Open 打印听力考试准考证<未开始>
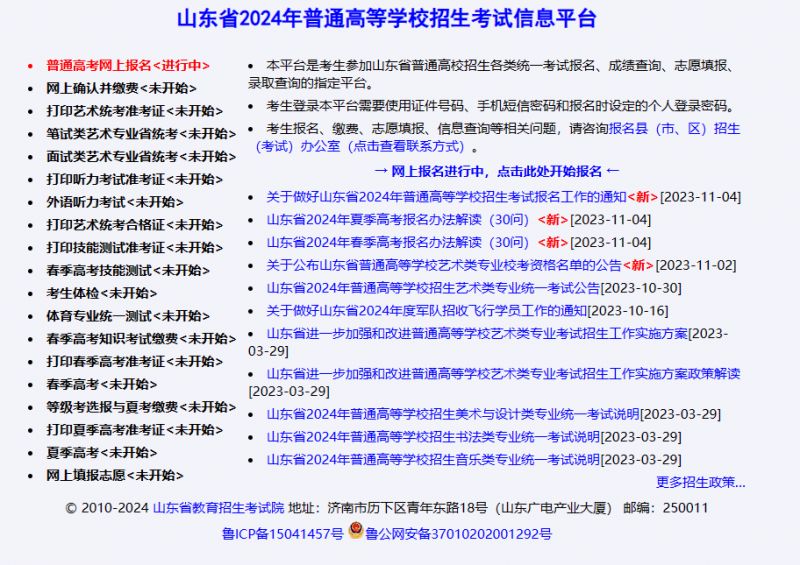The width and height of the screenshot is (800, 565). pyautogui.click(x=134, y=179)
